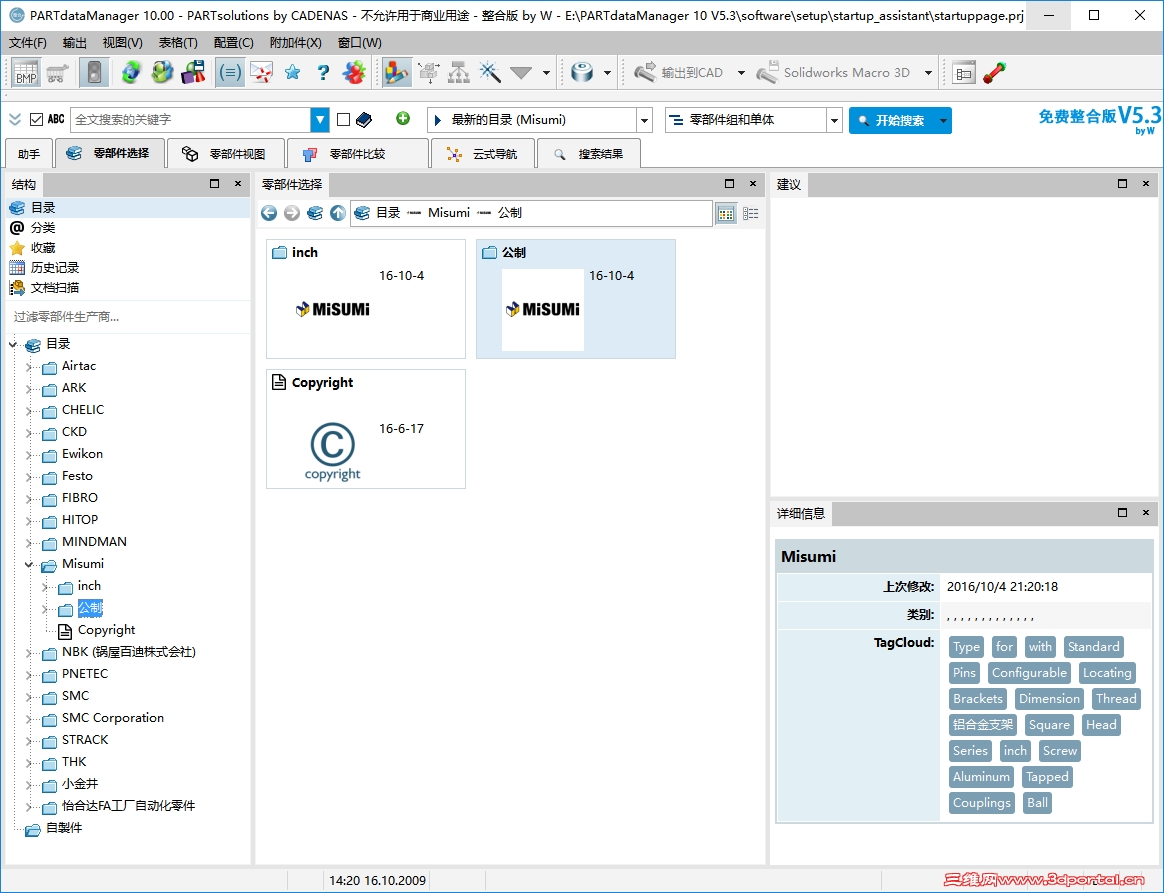Open the 文件(F) menu

coord(27,43)
